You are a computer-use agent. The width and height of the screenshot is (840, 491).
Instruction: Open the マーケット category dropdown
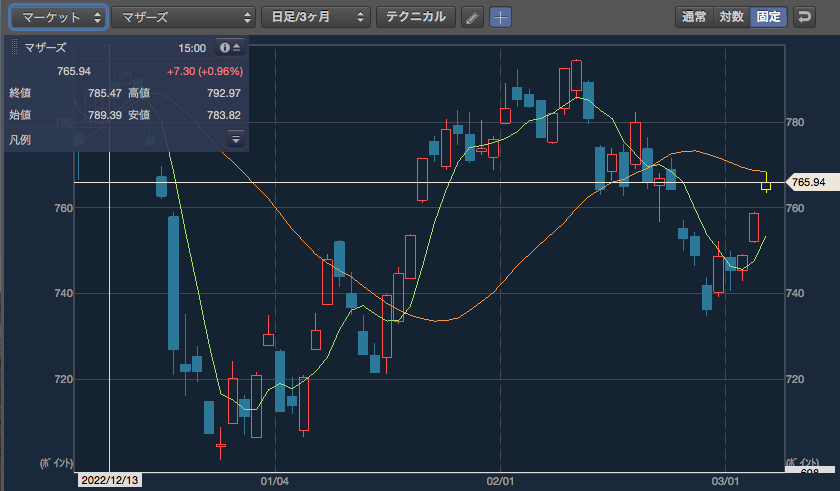click(58, 17)
